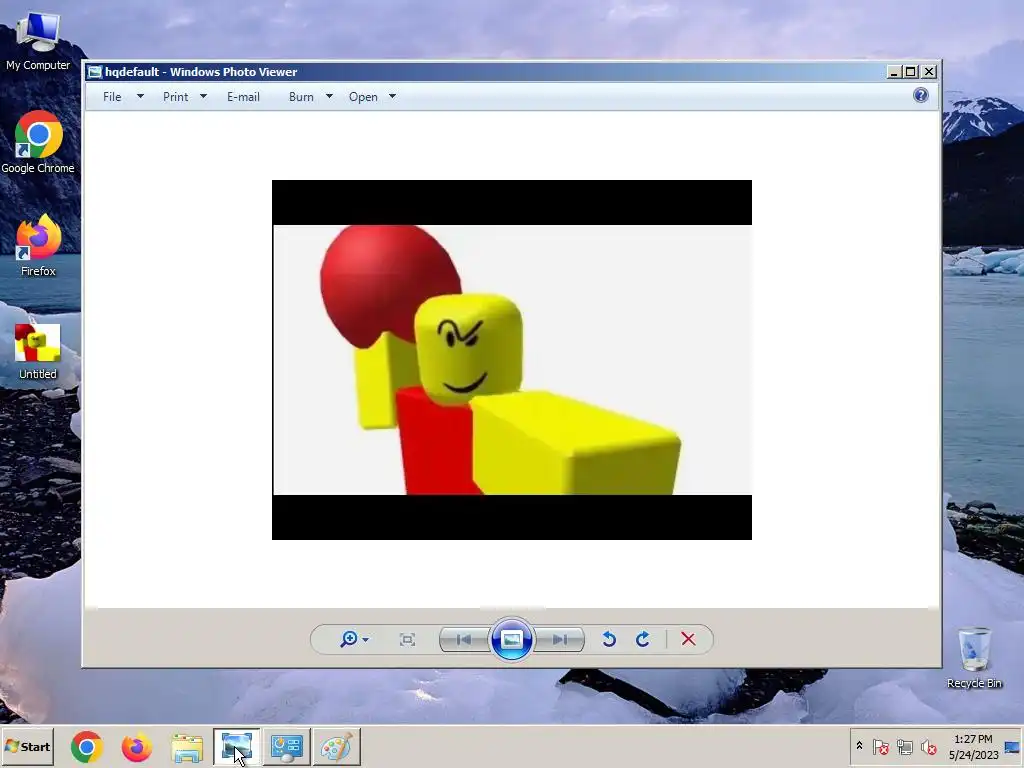The width and height of the screenshot is (1024, 768).
Task: Maximize the Windows Photo Viewer window
Action: point(911,72)
